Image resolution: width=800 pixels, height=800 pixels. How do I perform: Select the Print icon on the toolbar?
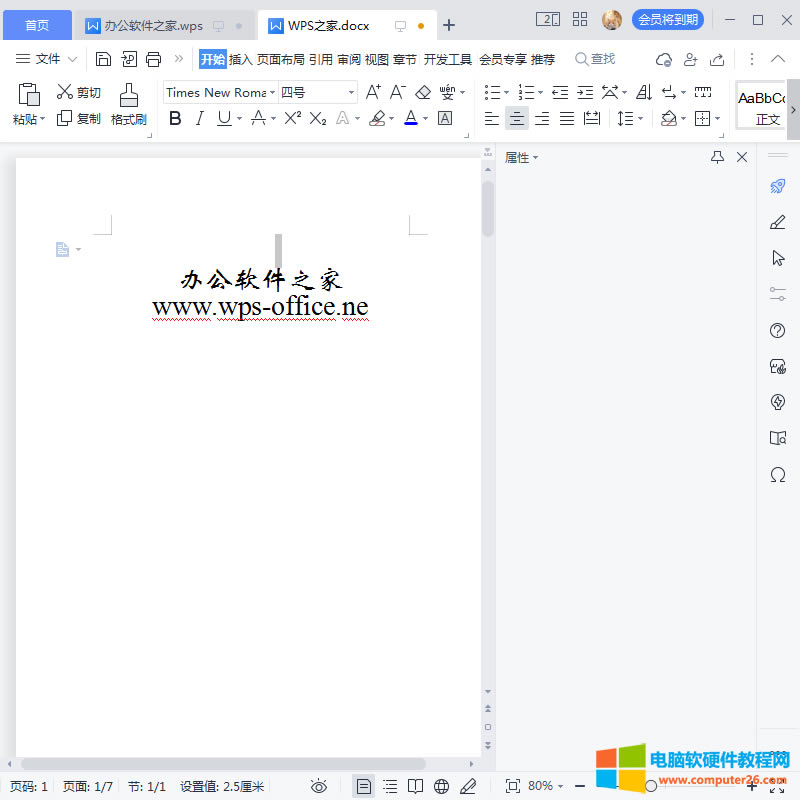tap(153, 59)
